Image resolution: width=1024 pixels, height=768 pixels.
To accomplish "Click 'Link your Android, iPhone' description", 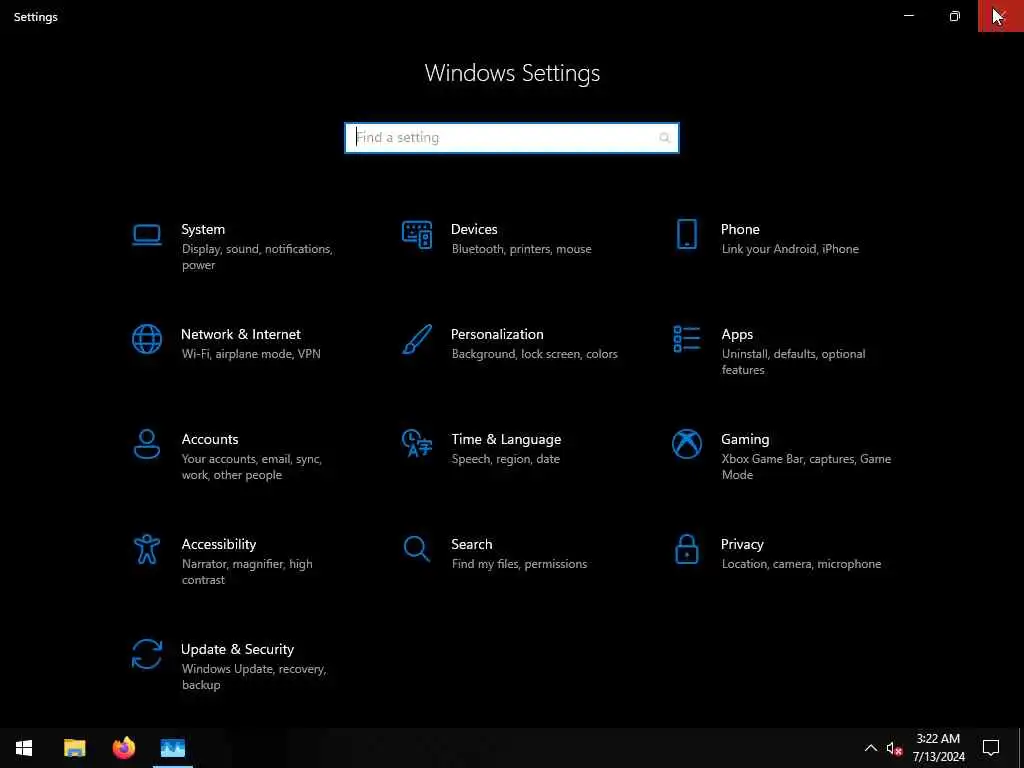I will click(790, 249).
